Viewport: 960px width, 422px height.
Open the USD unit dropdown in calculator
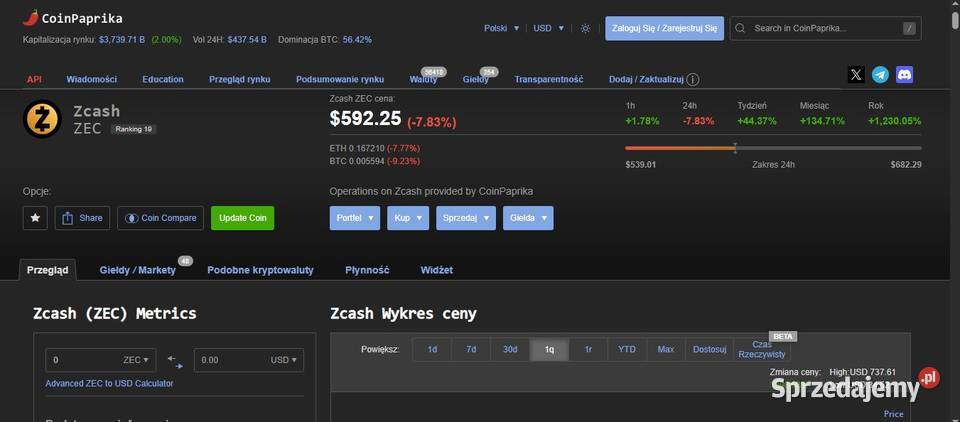(283, 360)
